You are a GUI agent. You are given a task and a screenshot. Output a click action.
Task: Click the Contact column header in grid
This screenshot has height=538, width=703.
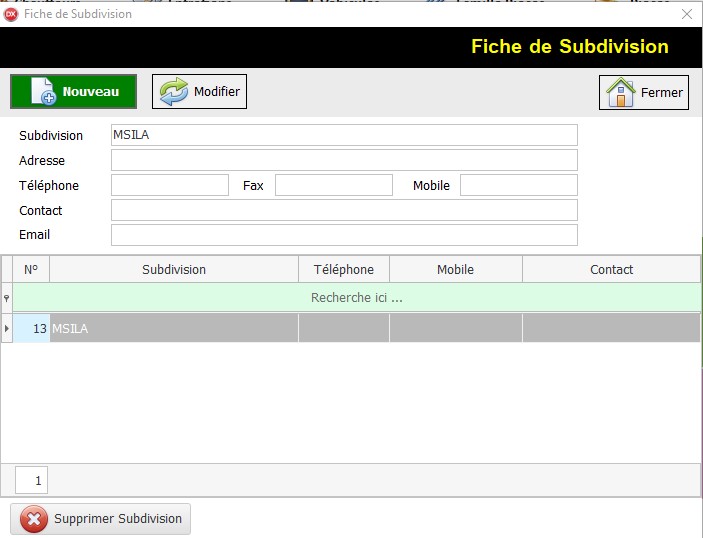(x=611, y=270)
